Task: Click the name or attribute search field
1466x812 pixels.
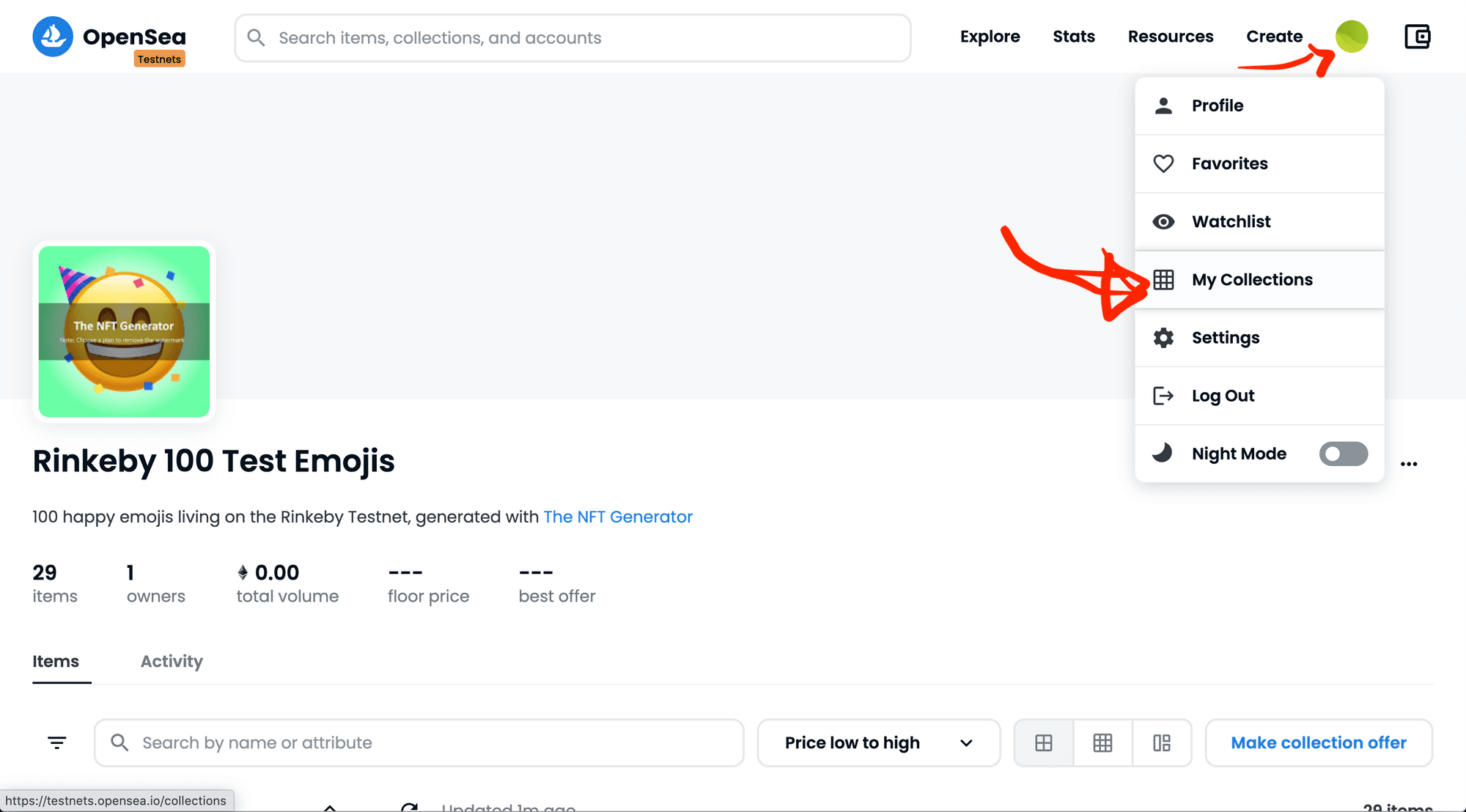Action: click(x=419, y=742)
